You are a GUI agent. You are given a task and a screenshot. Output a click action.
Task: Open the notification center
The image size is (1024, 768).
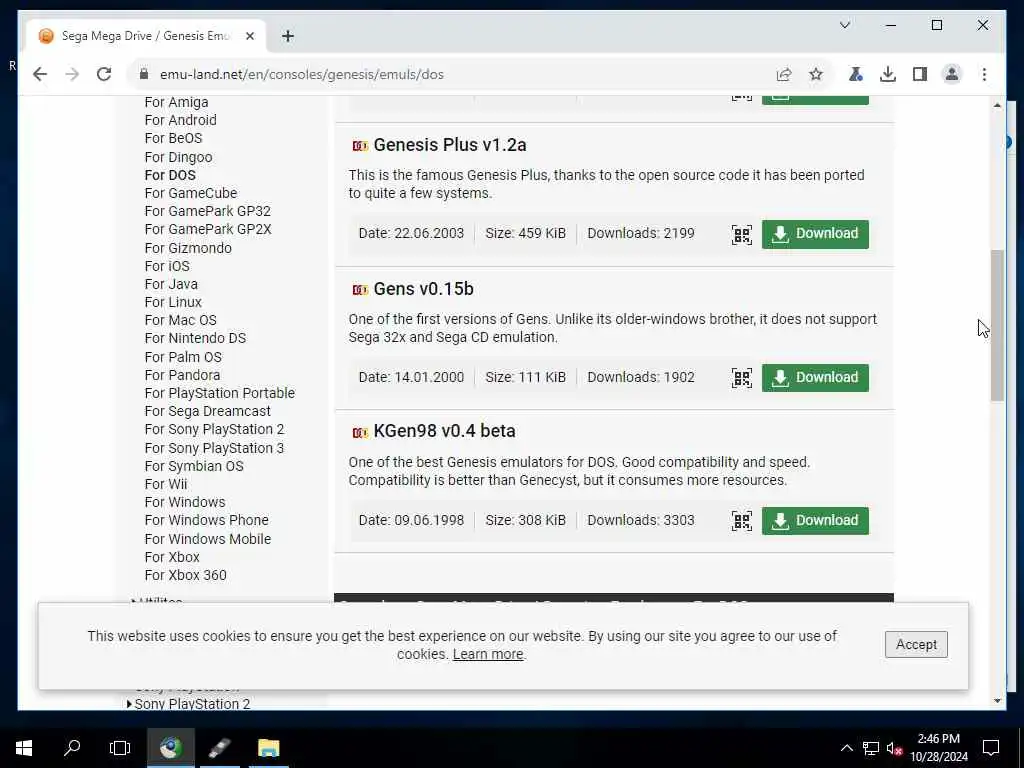(991, 748)
